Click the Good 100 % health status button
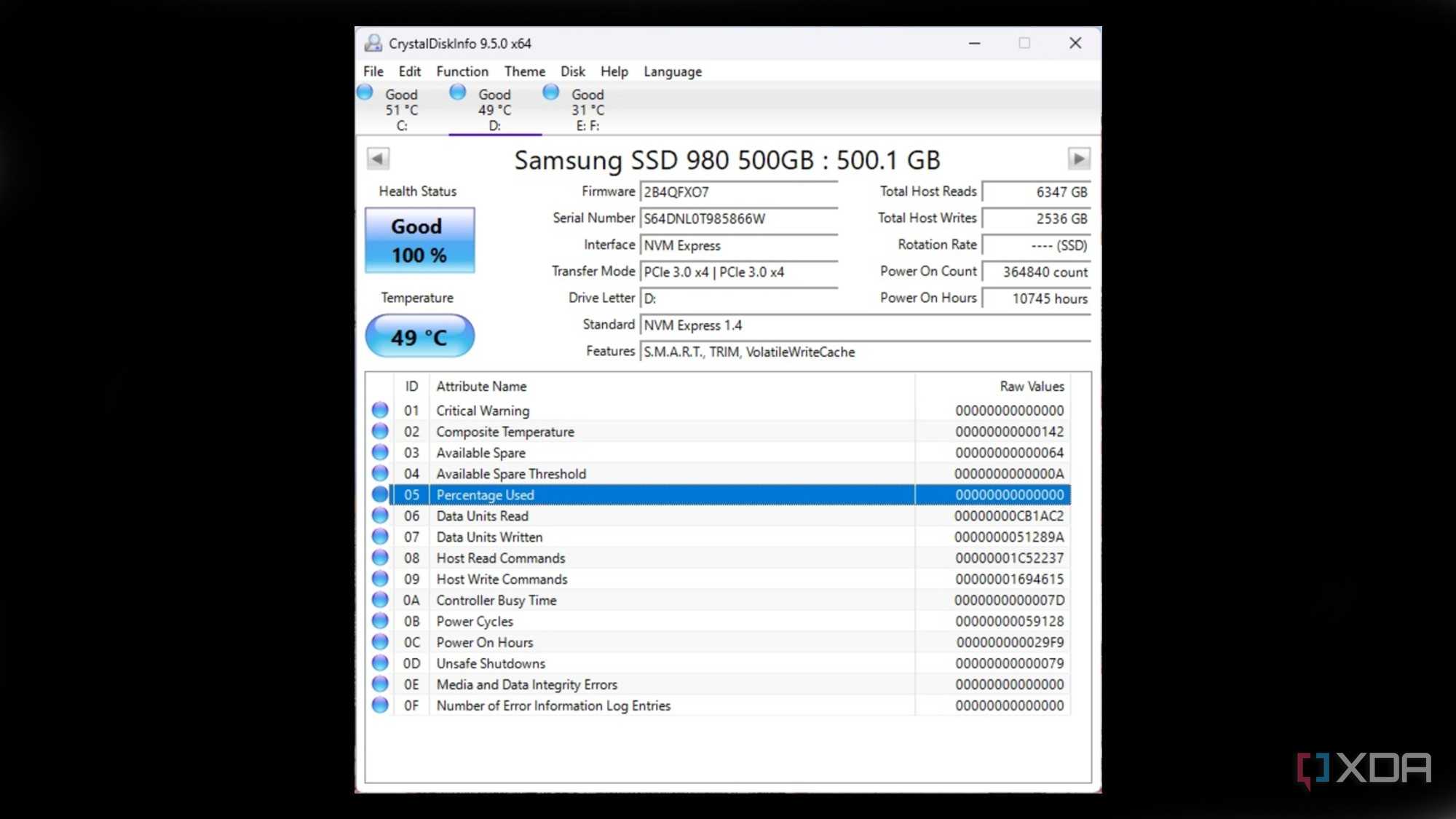 [420, 240]
